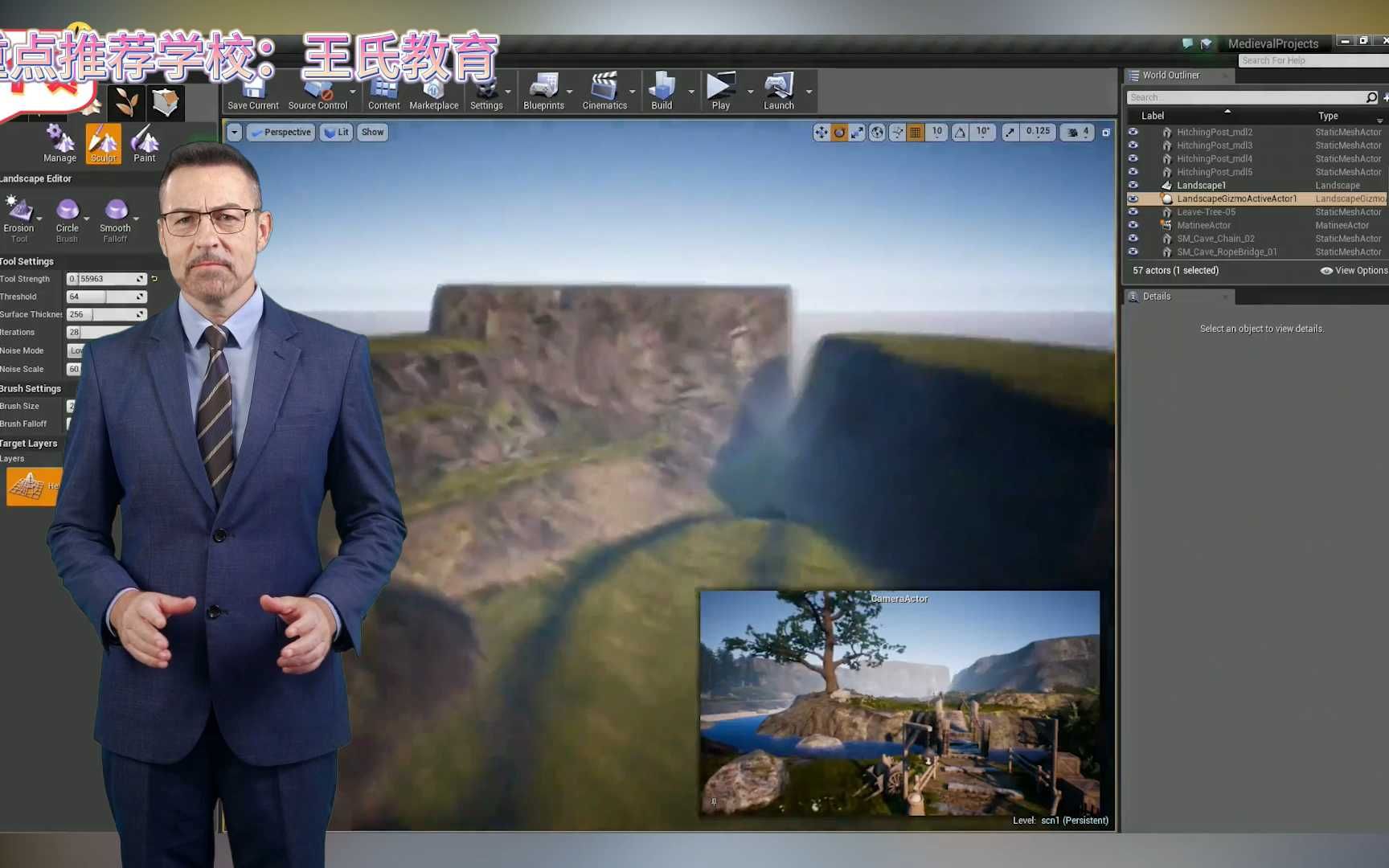Expand Cinematics dropdown arrow

pyautogui.click(x=633, y=92)
